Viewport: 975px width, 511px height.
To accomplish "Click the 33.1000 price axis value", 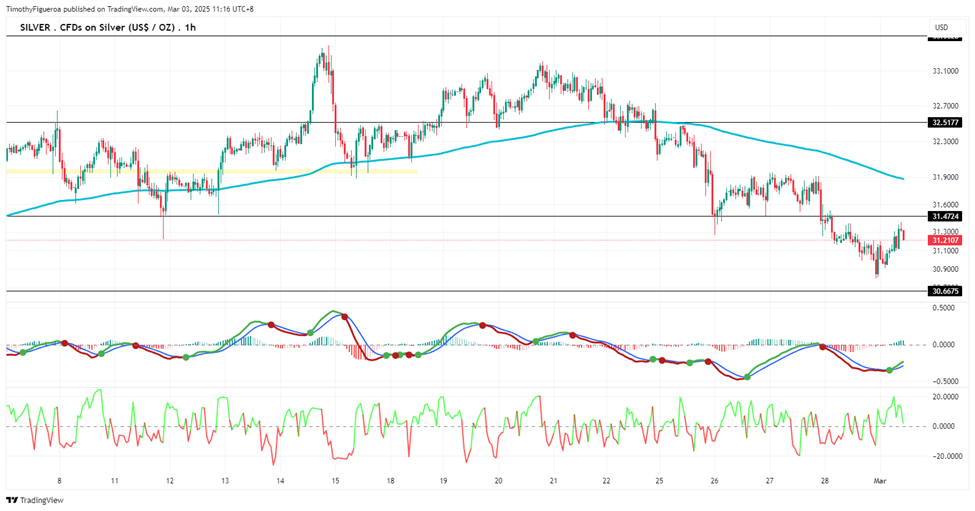I will click(945, 71).
